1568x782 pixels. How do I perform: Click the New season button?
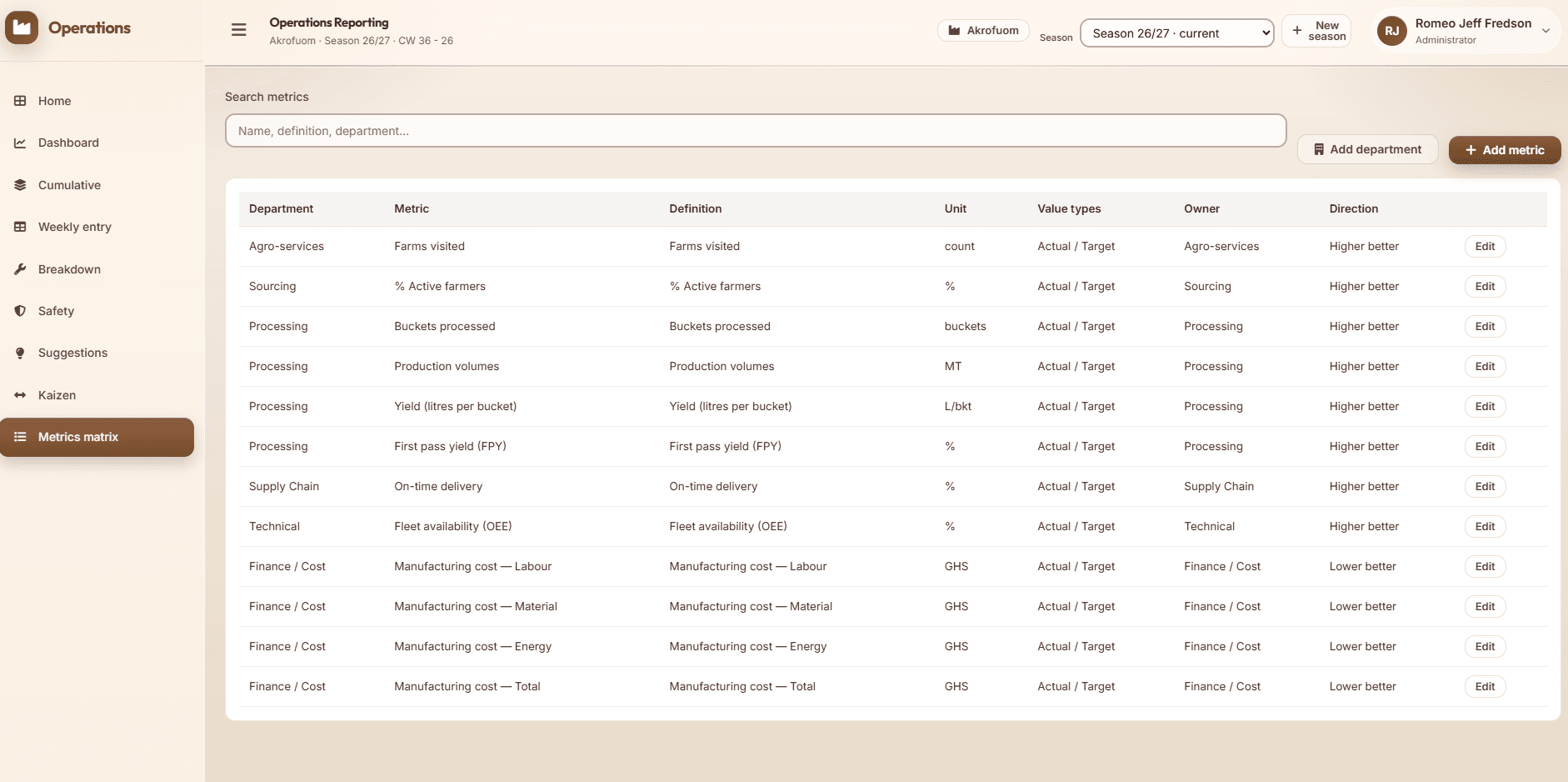point(1316,31)
